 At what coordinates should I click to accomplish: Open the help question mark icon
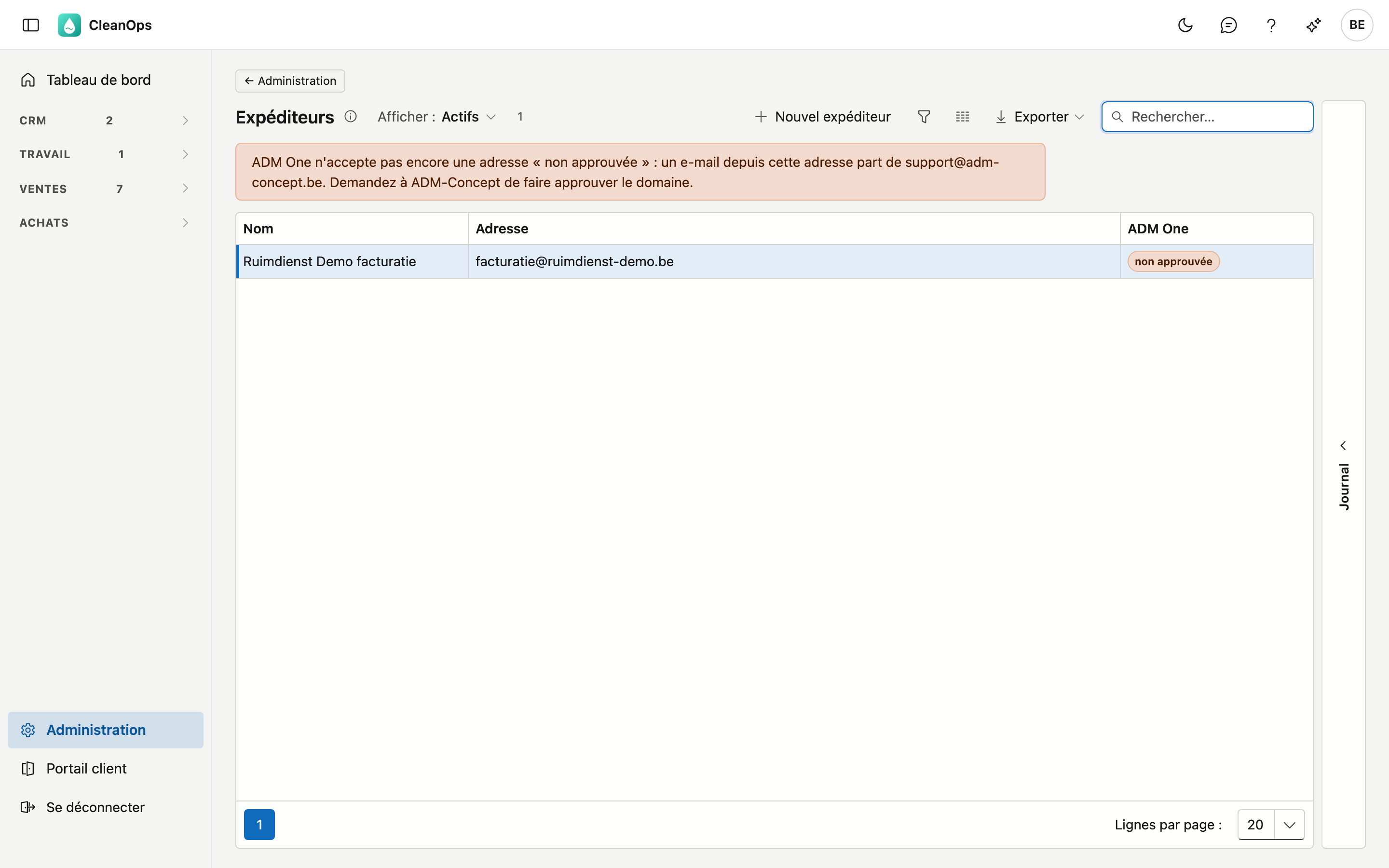[1271, 25]
